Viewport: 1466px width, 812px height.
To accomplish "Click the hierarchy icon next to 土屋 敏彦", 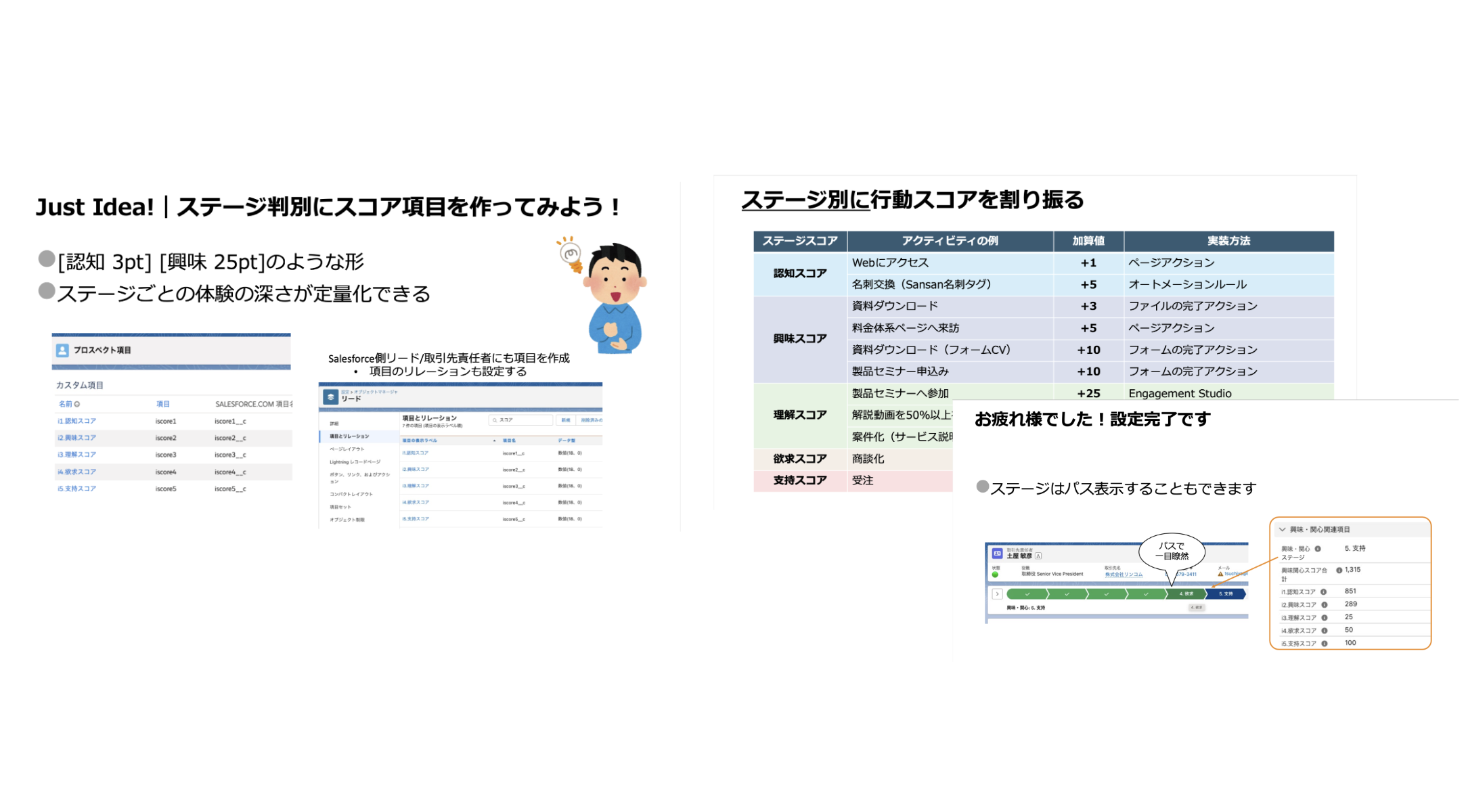I will click(x=1038, y=556).
